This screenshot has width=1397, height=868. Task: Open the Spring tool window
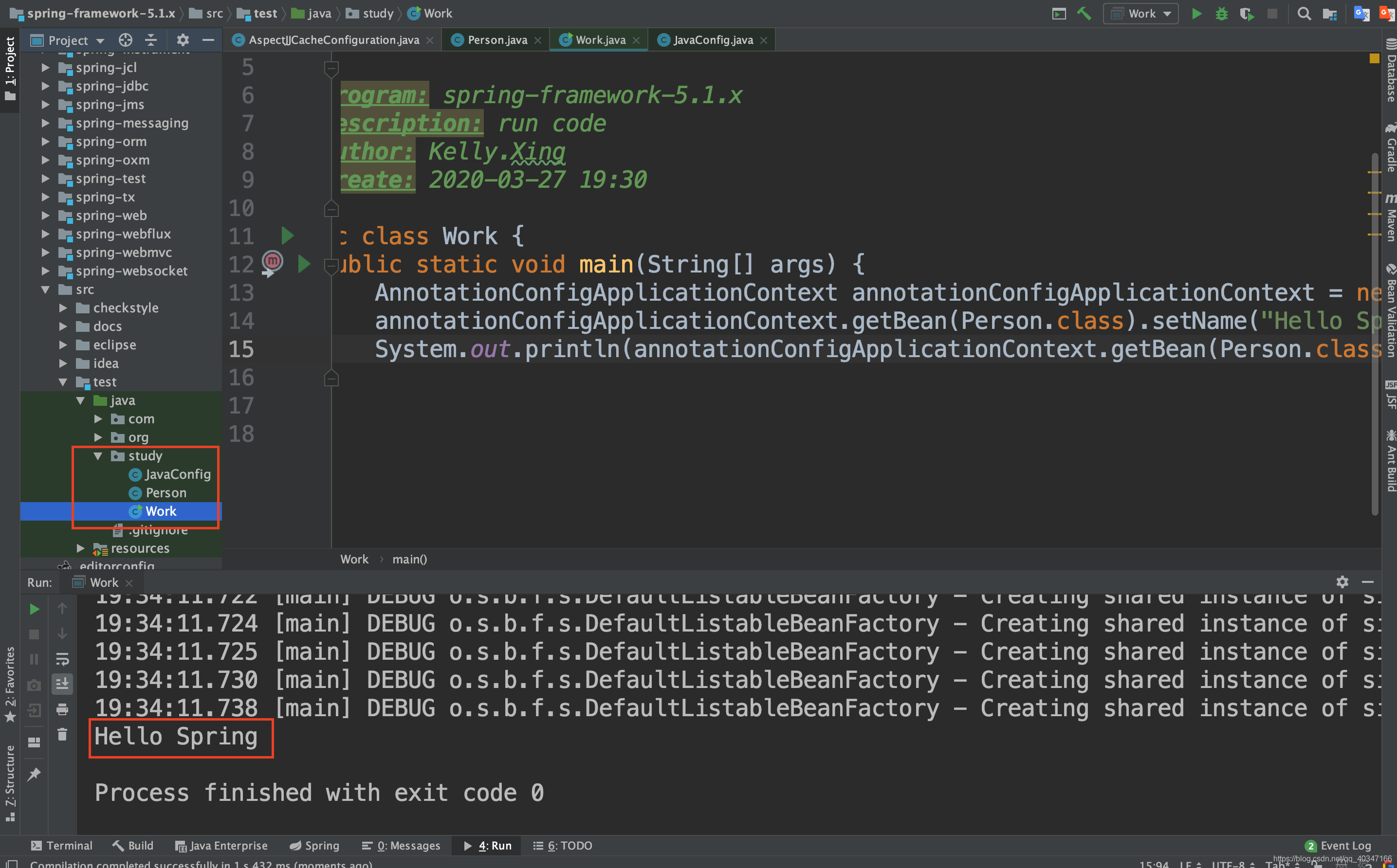tap(314, 846)
